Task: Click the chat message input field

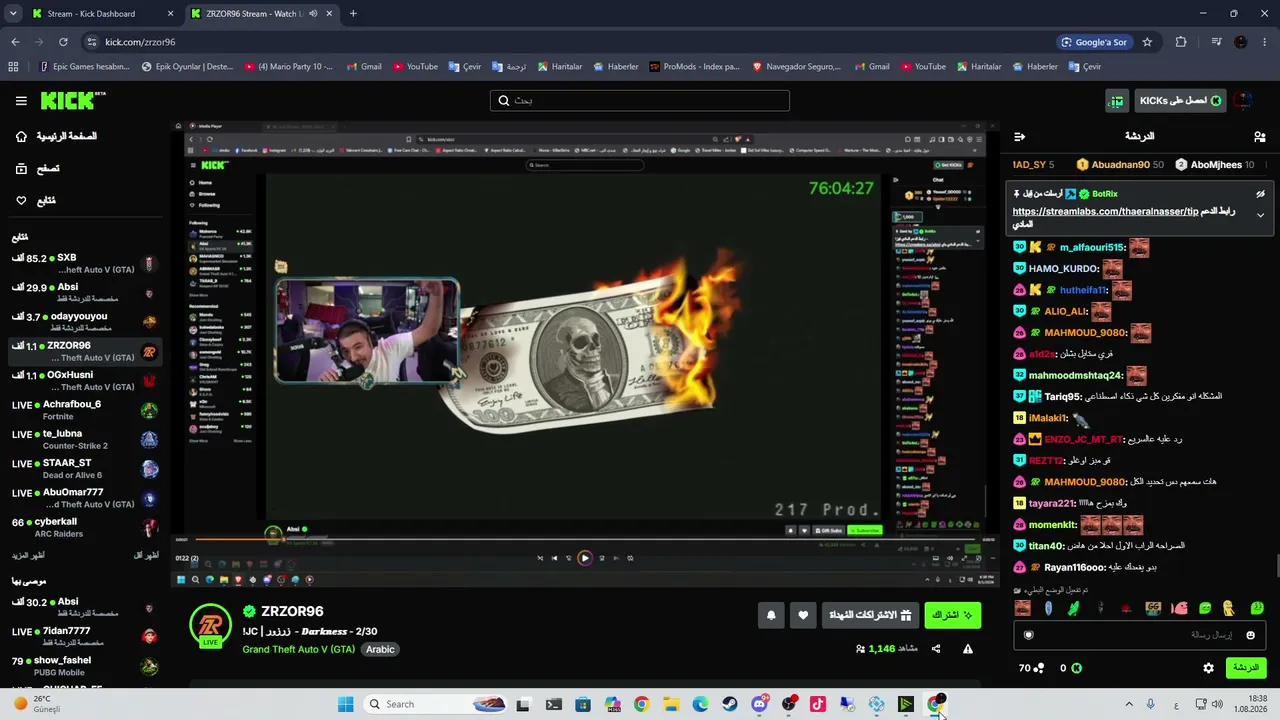Action: [1140, 635]
